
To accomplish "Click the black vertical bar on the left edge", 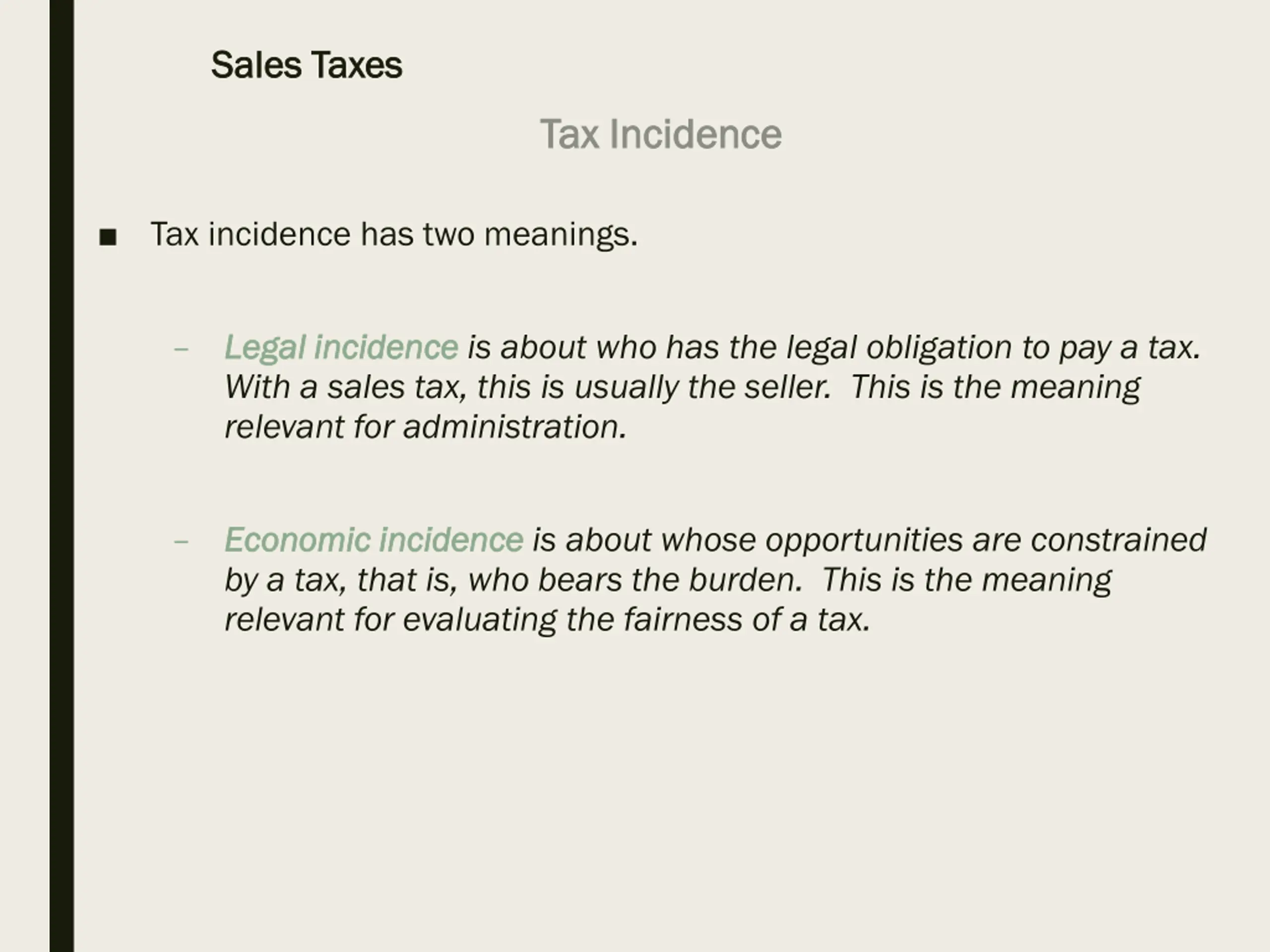I will (x=62, y=476).
